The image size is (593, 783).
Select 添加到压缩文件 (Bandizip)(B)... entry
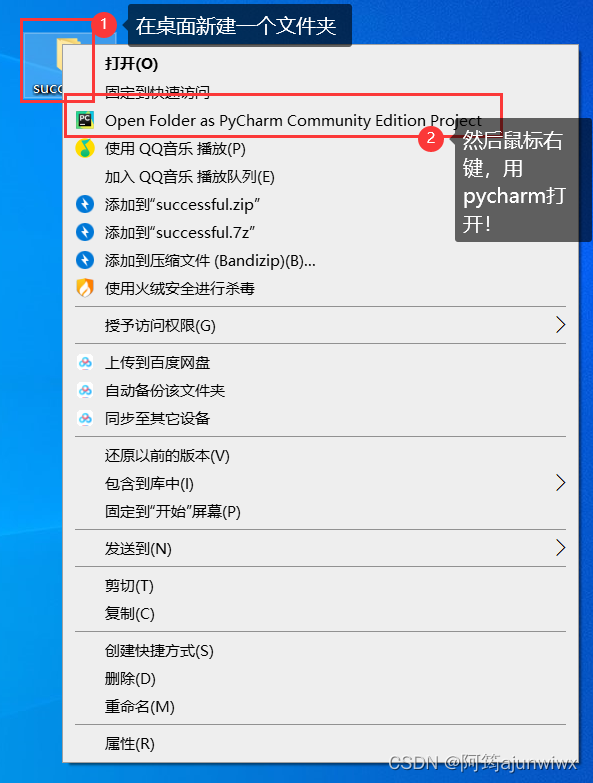tap(210, 261)
